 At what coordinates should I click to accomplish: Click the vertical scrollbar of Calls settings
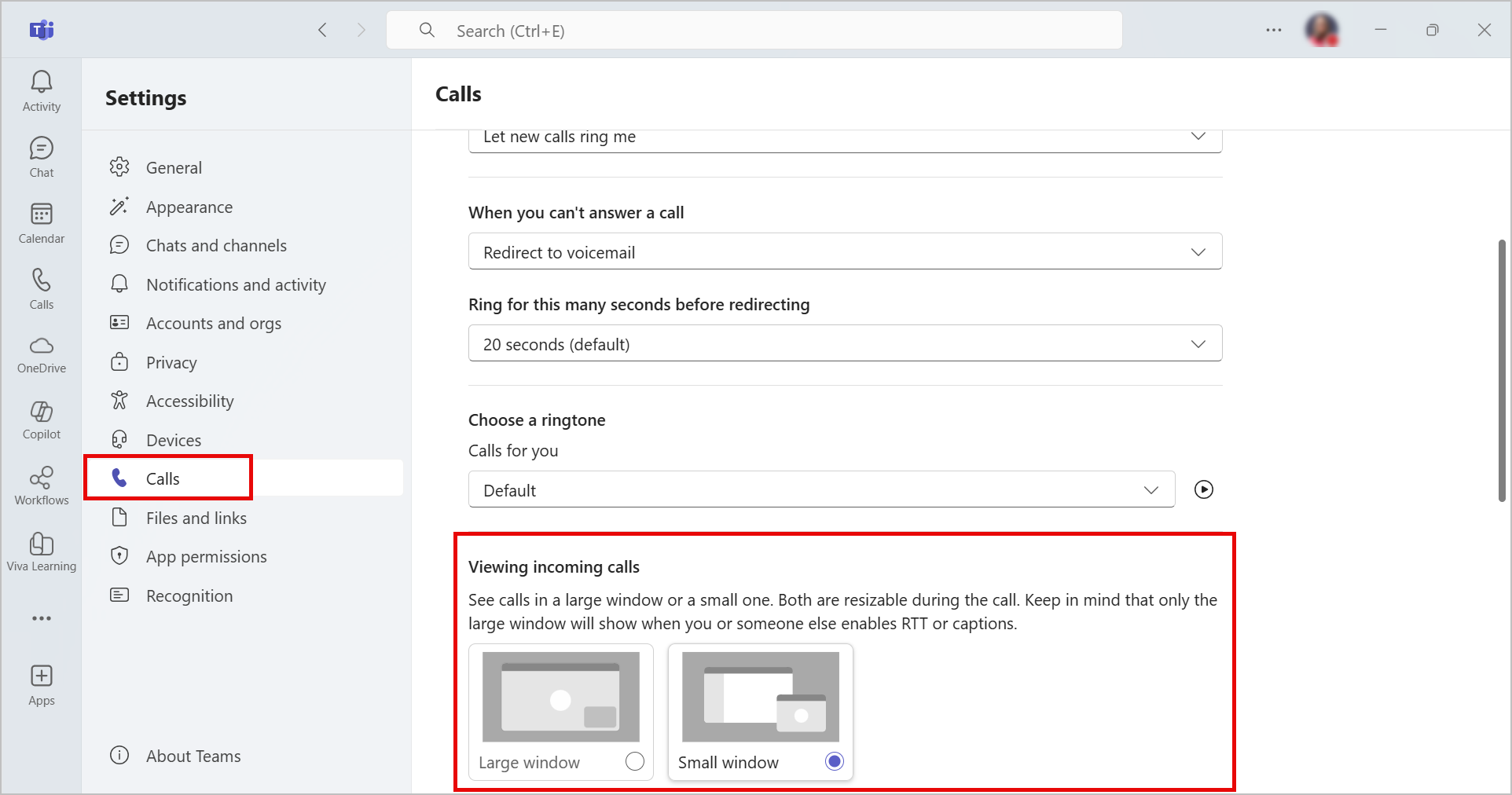[x=1502, y=371]
